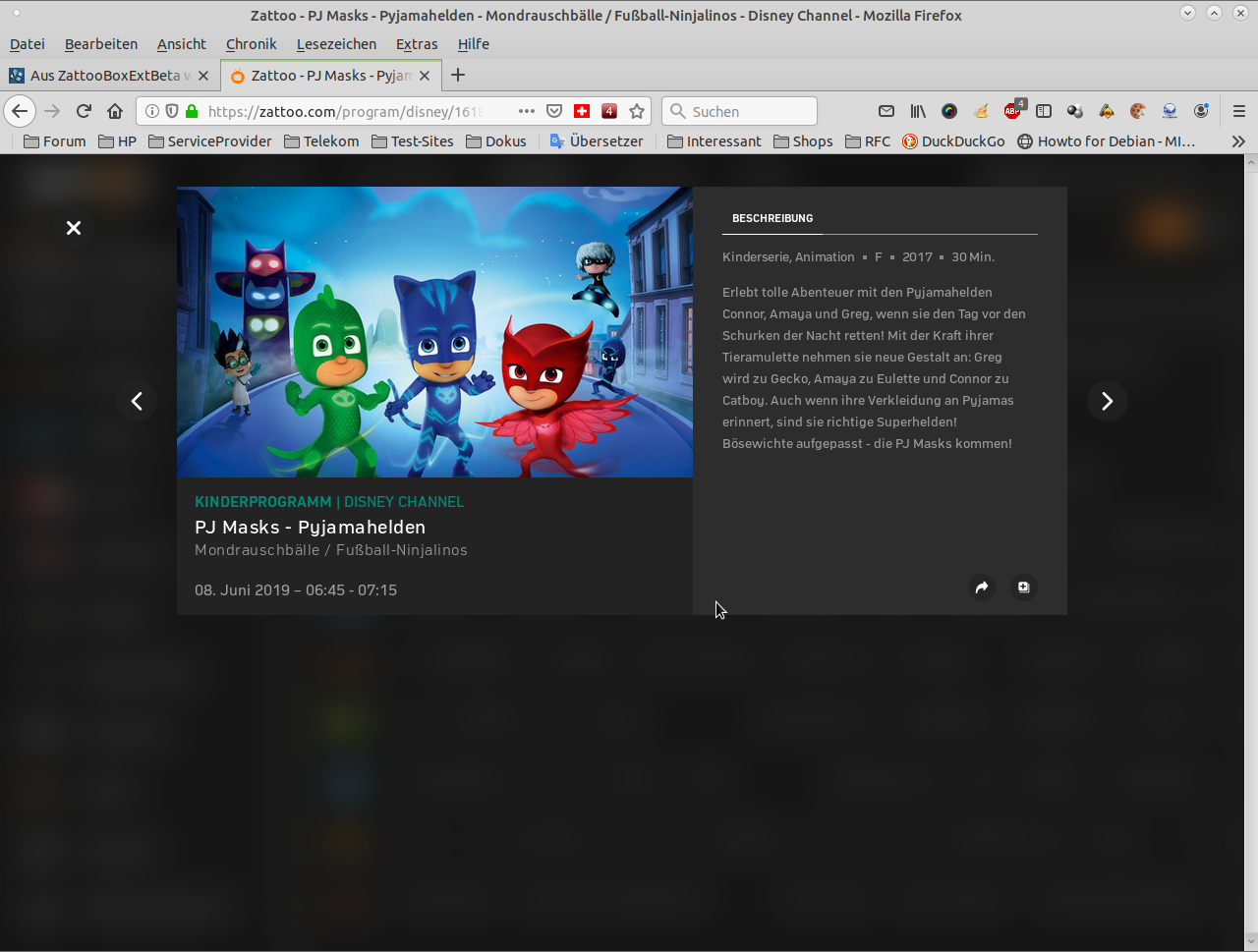Viewport: 1258px width, 952px height.
Task: Open the ServiceProvider bookmarks folder
Action: (210, 141)
